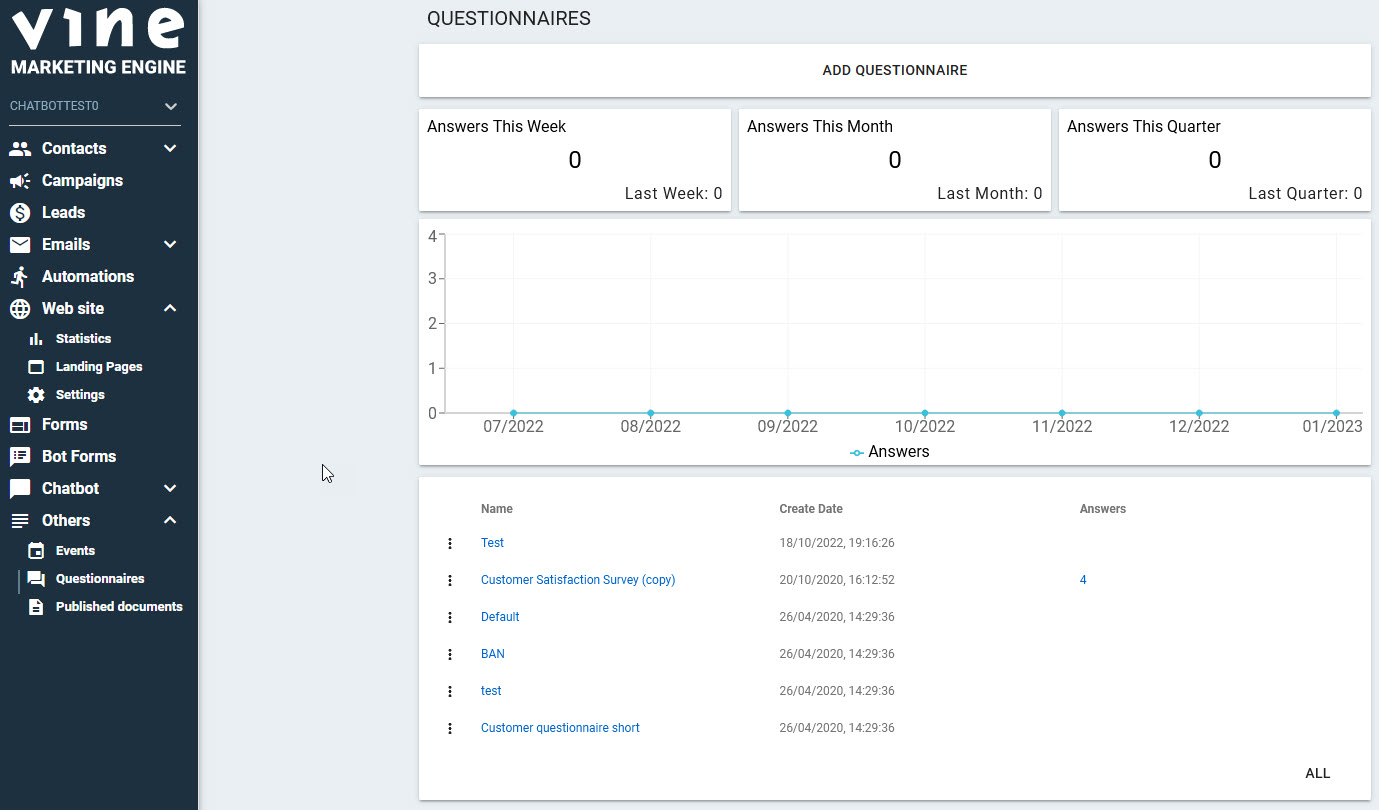This screenshot has height=810, width=1379.
Task: Click the Campaigns megaphone icon
Action: (20, 180)
